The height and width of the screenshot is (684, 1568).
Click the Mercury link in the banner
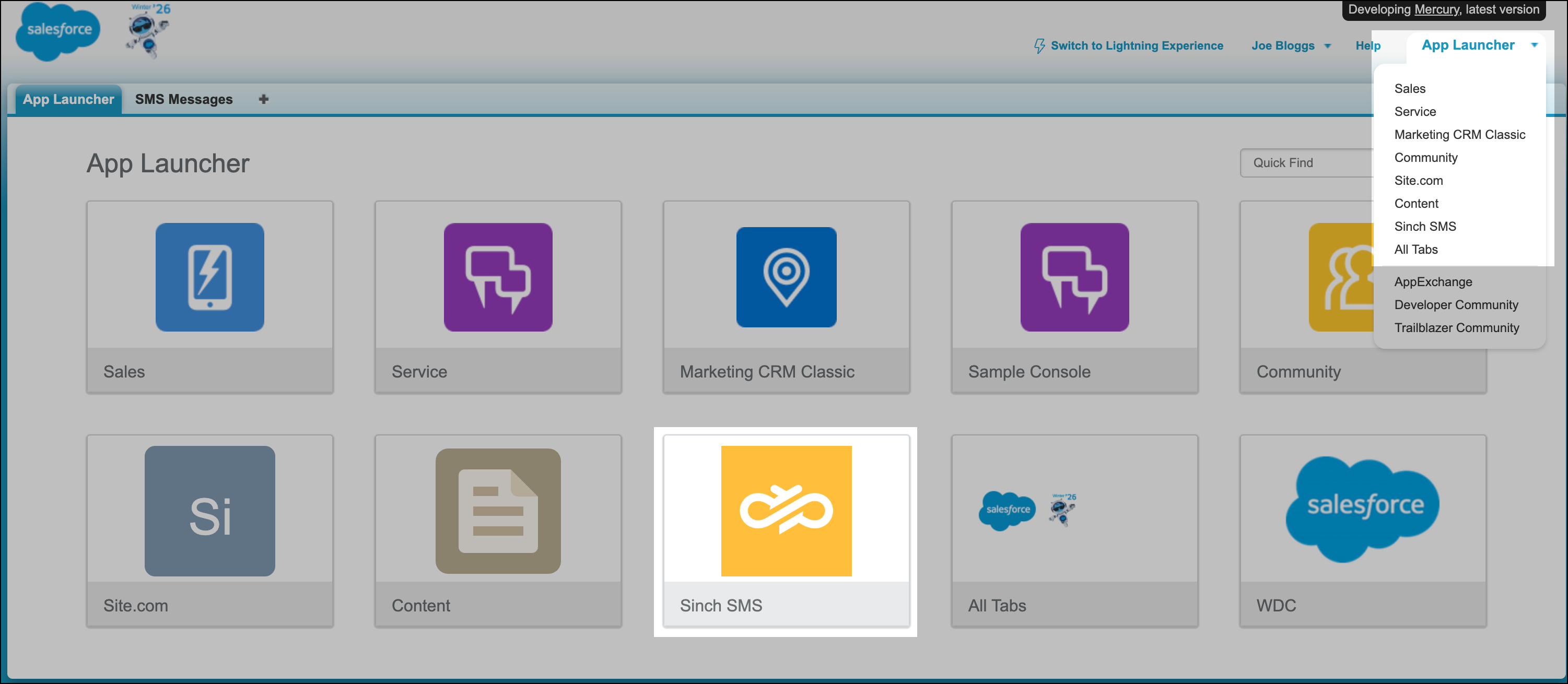tap(1436, 10)
